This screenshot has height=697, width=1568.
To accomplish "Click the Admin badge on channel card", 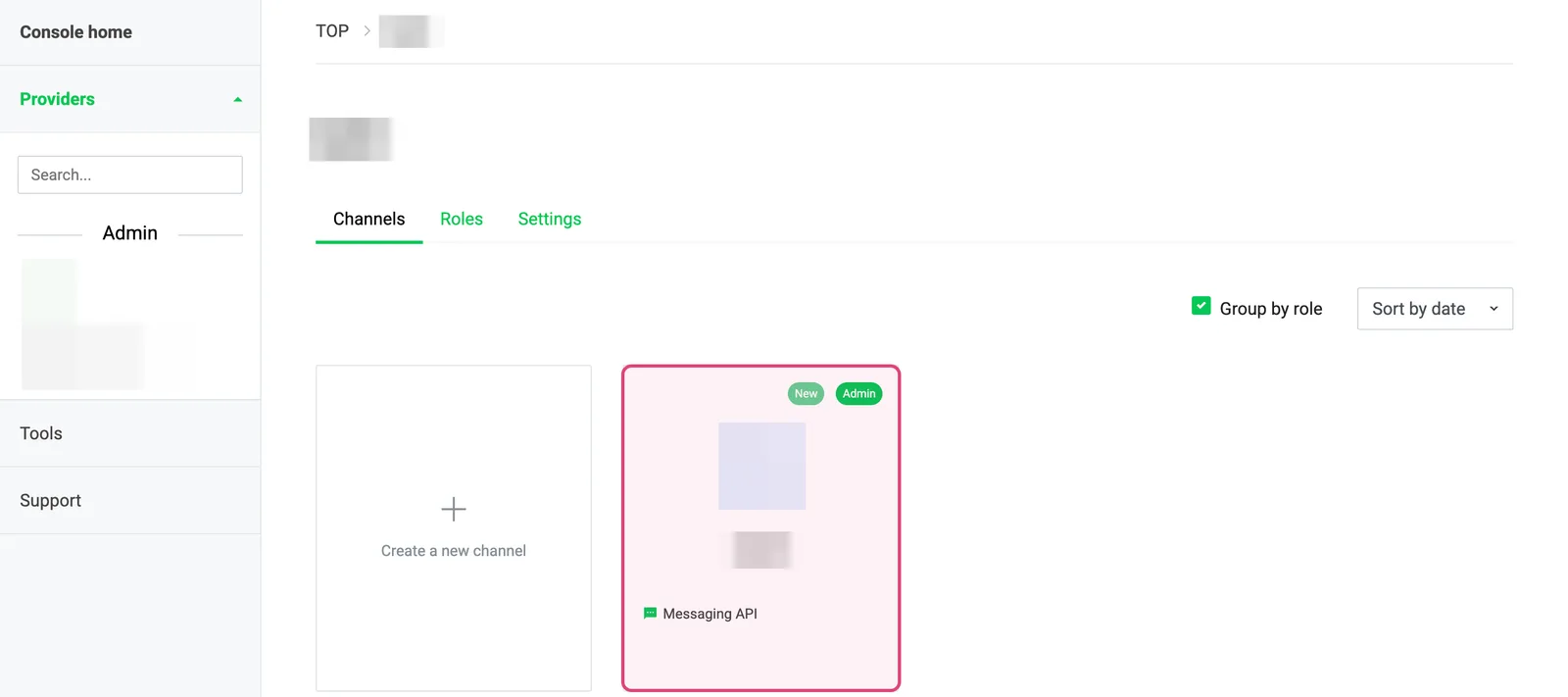I will pyautogui.click(x=858, y=393).
